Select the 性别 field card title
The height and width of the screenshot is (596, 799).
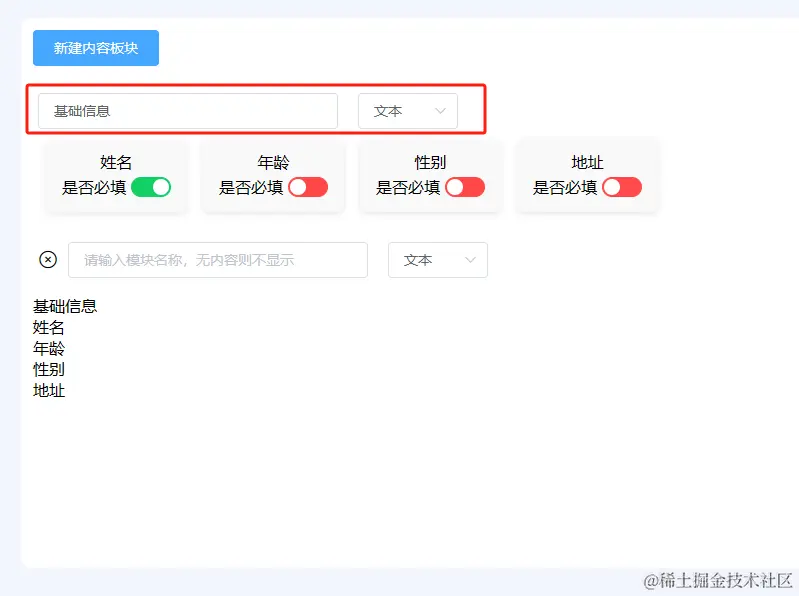[430, 162]
